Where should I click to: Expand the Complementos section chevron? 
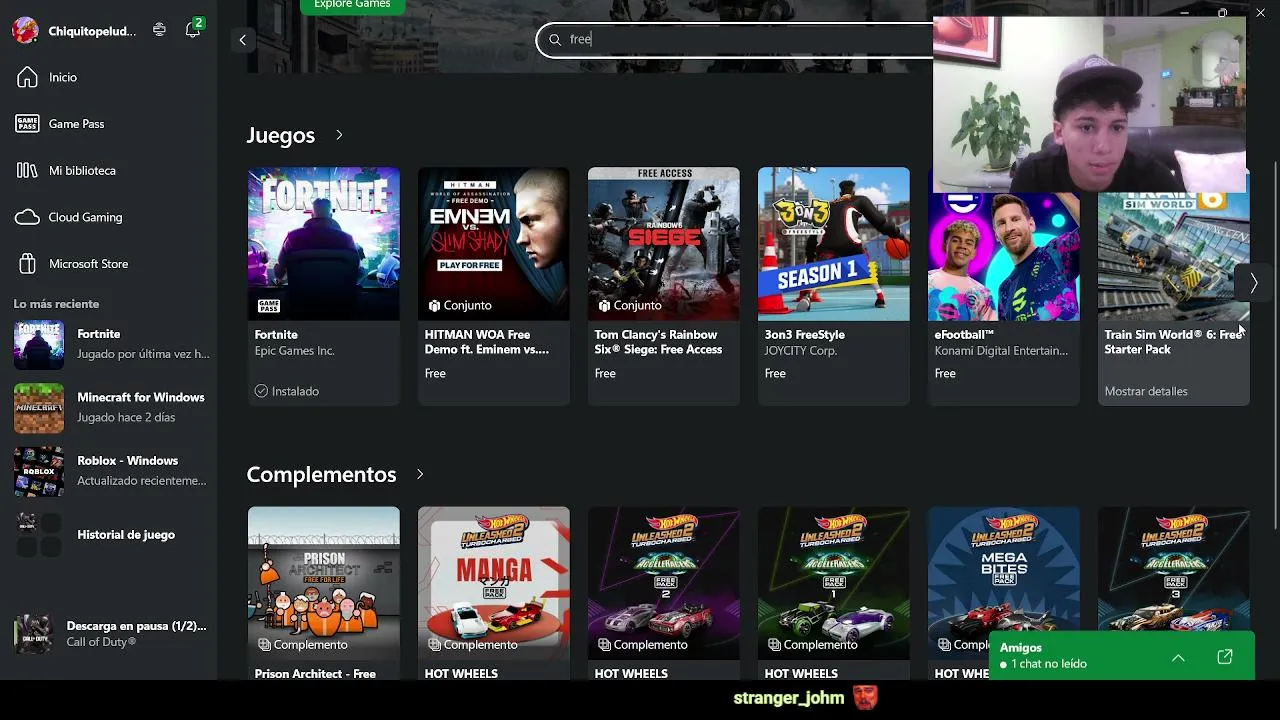[420, 474]
